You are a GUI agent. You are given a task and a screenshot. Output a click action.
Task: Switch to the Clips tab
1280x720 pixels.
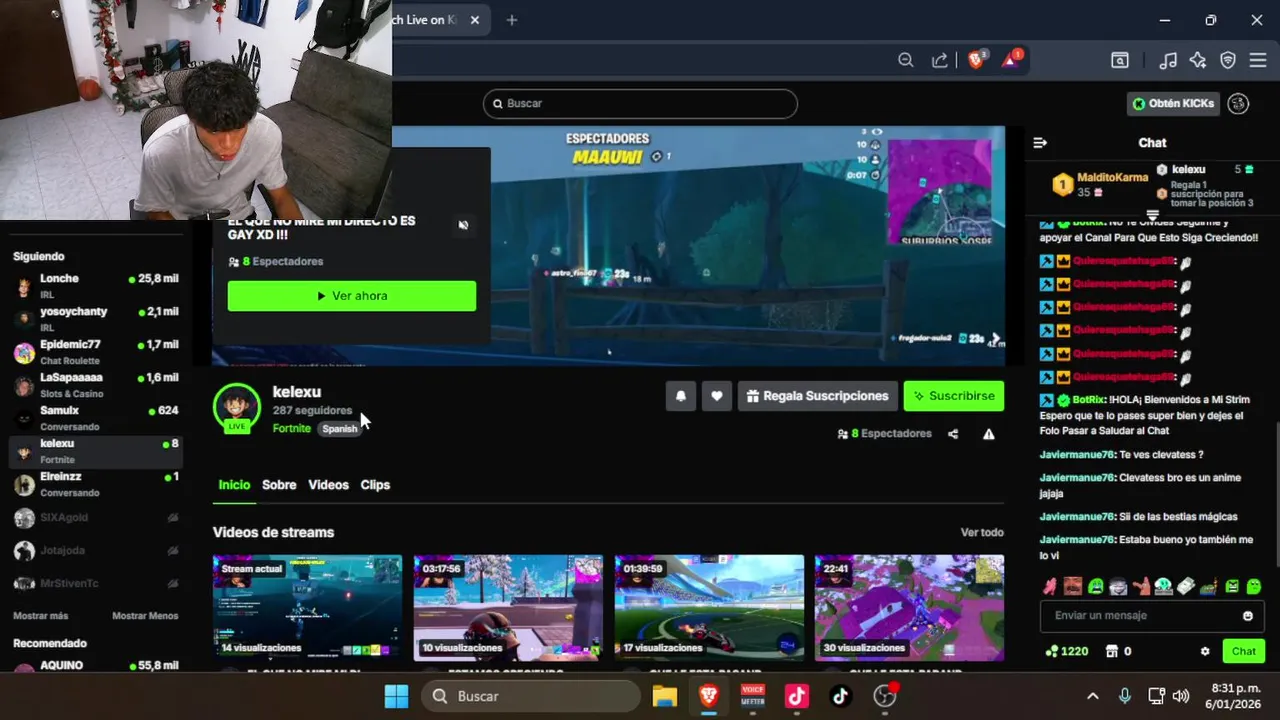(375, 485)
